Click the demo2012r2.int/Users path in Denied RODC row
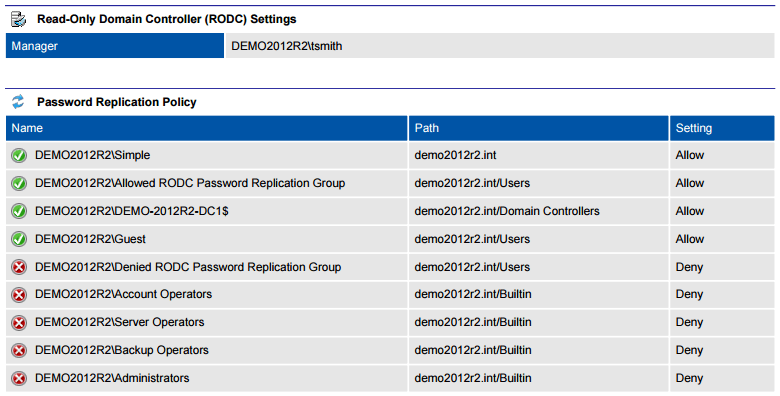780x396 pixels. click(x=472, y=267)
